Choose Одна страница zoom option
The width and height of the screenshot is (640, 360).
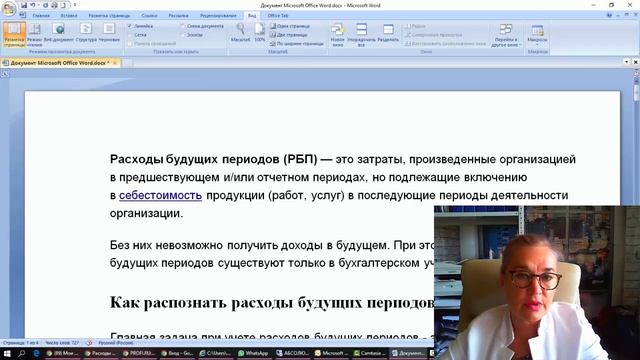point(290,26)
